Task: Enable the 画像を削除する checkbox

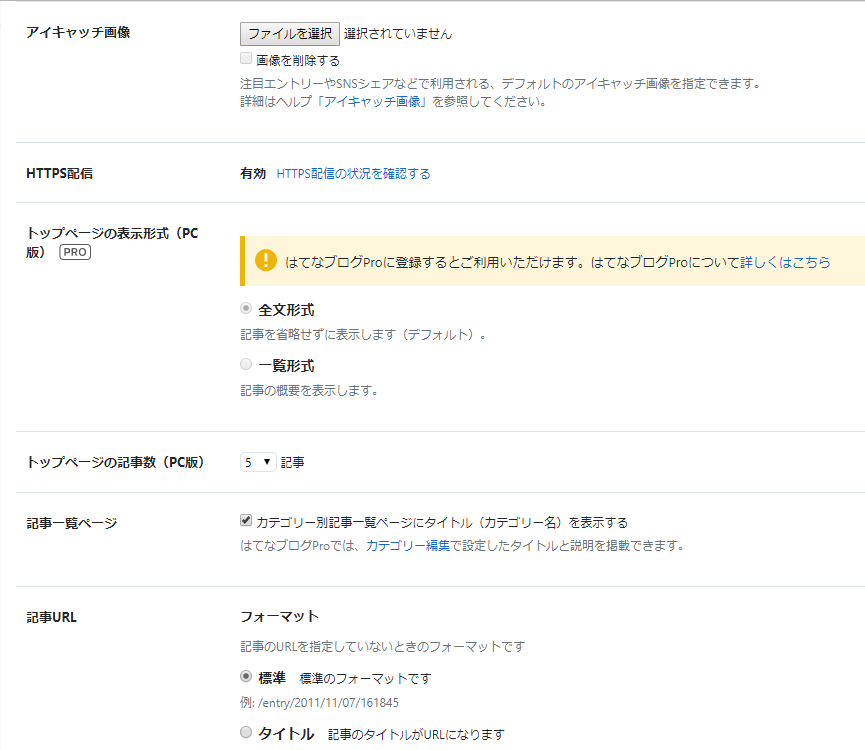Action: tap(245, 57)
